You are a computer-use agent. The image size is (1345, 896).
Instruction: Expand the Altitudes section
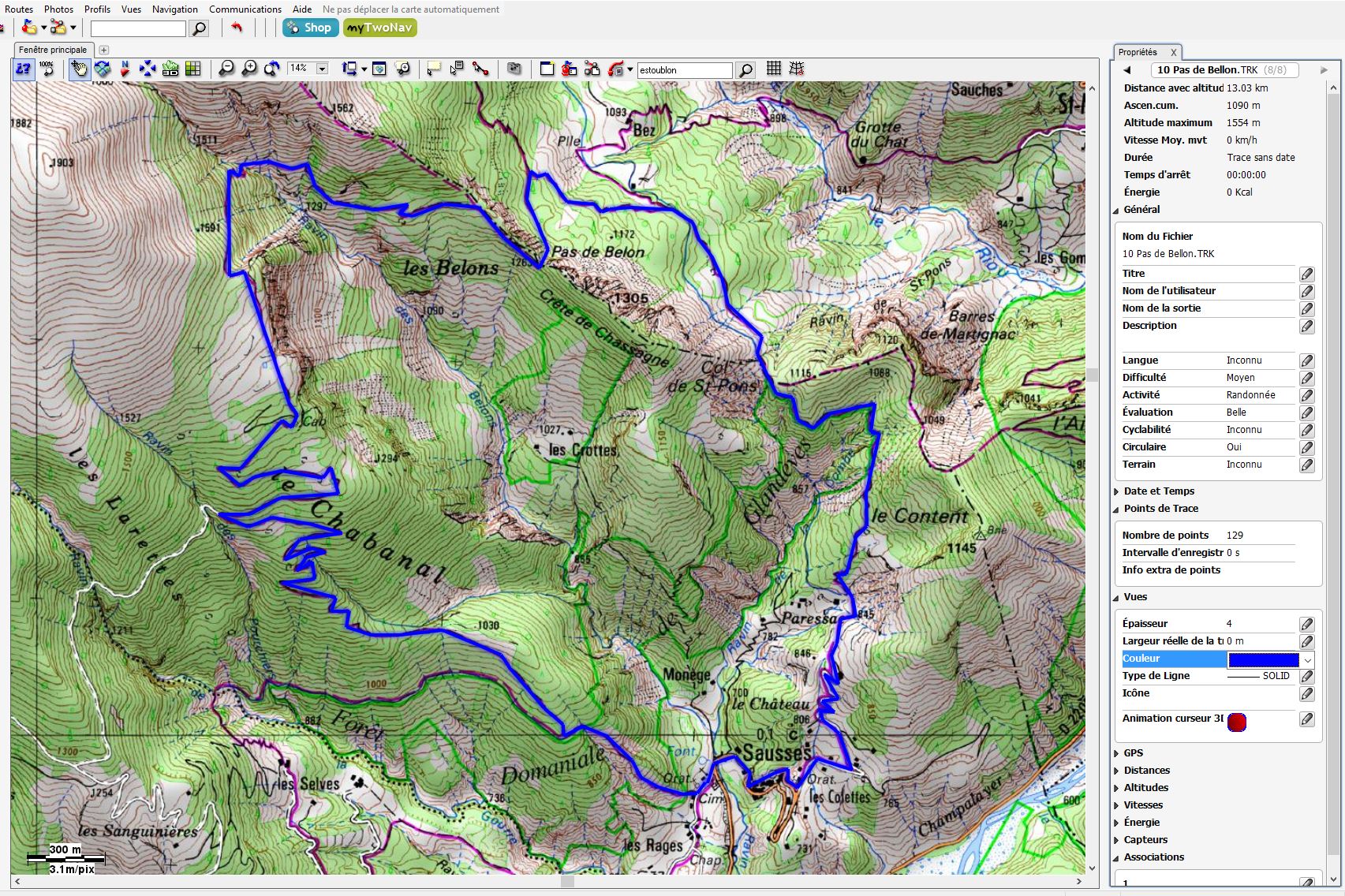(x=1145, y=787)
